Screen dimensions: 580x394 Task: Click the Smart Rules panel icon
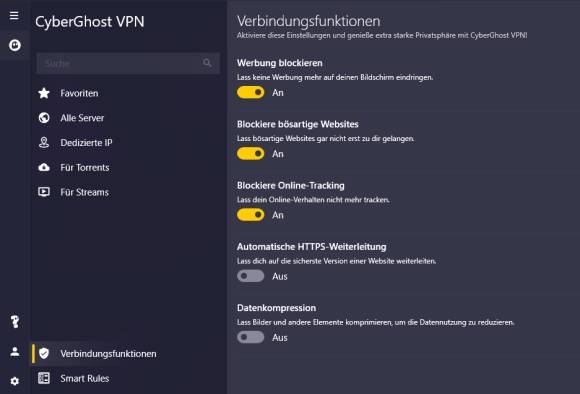coord(44,378)
